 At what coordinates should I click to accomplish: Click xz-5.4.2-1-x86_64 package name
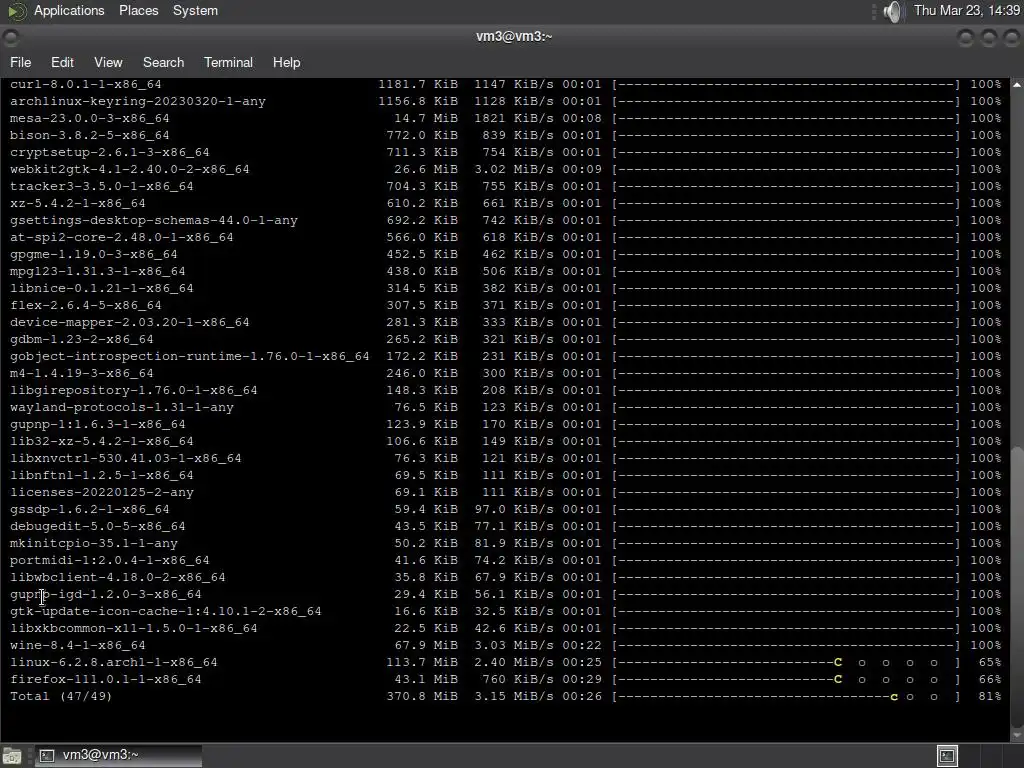tap(78, 203)
